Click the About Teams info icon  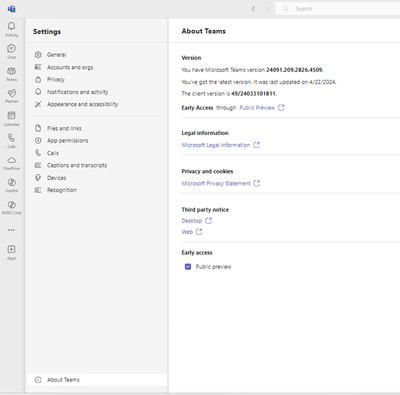click(38, 380)
